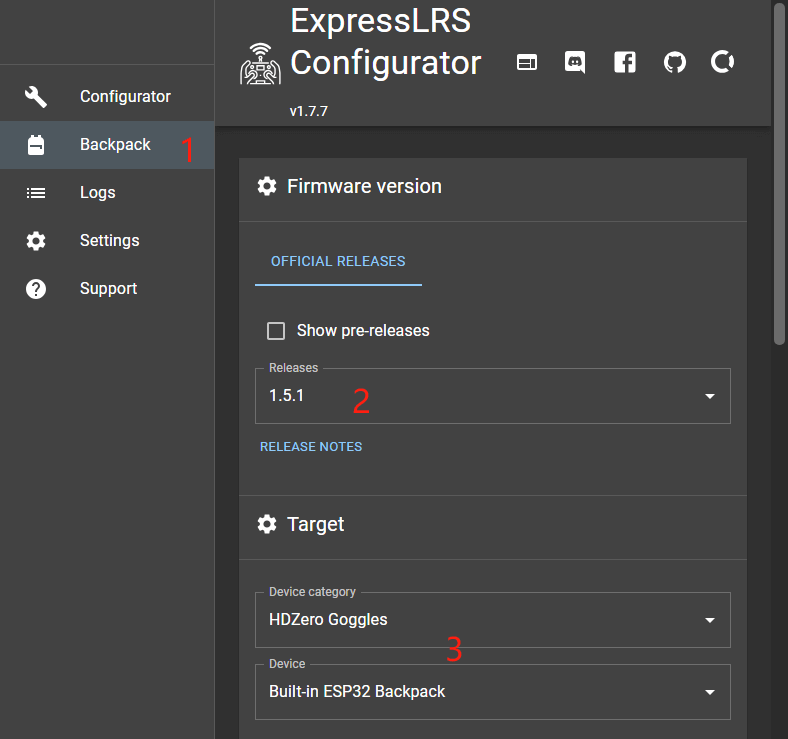Open the Release Notes link

(311, 447)
